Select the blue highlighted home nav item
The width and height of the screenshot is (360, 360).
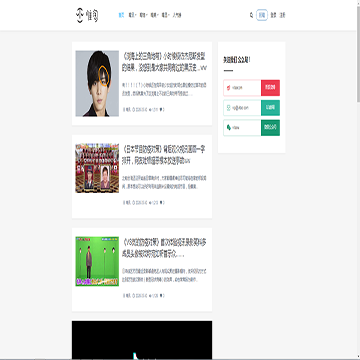click(x=121, y=15)
